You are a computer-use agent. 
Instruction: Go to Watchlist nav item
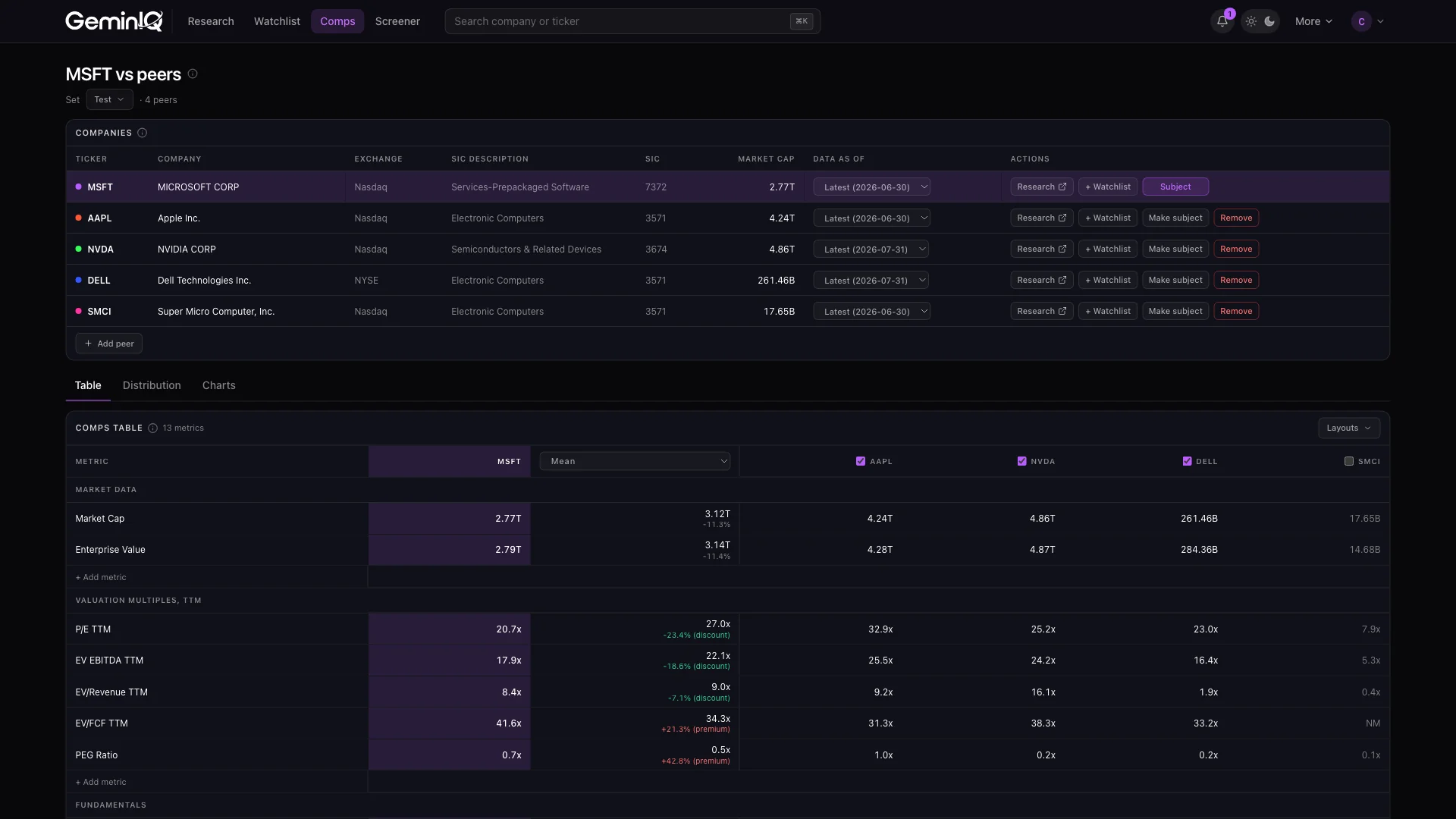click(x=277, y=21)
